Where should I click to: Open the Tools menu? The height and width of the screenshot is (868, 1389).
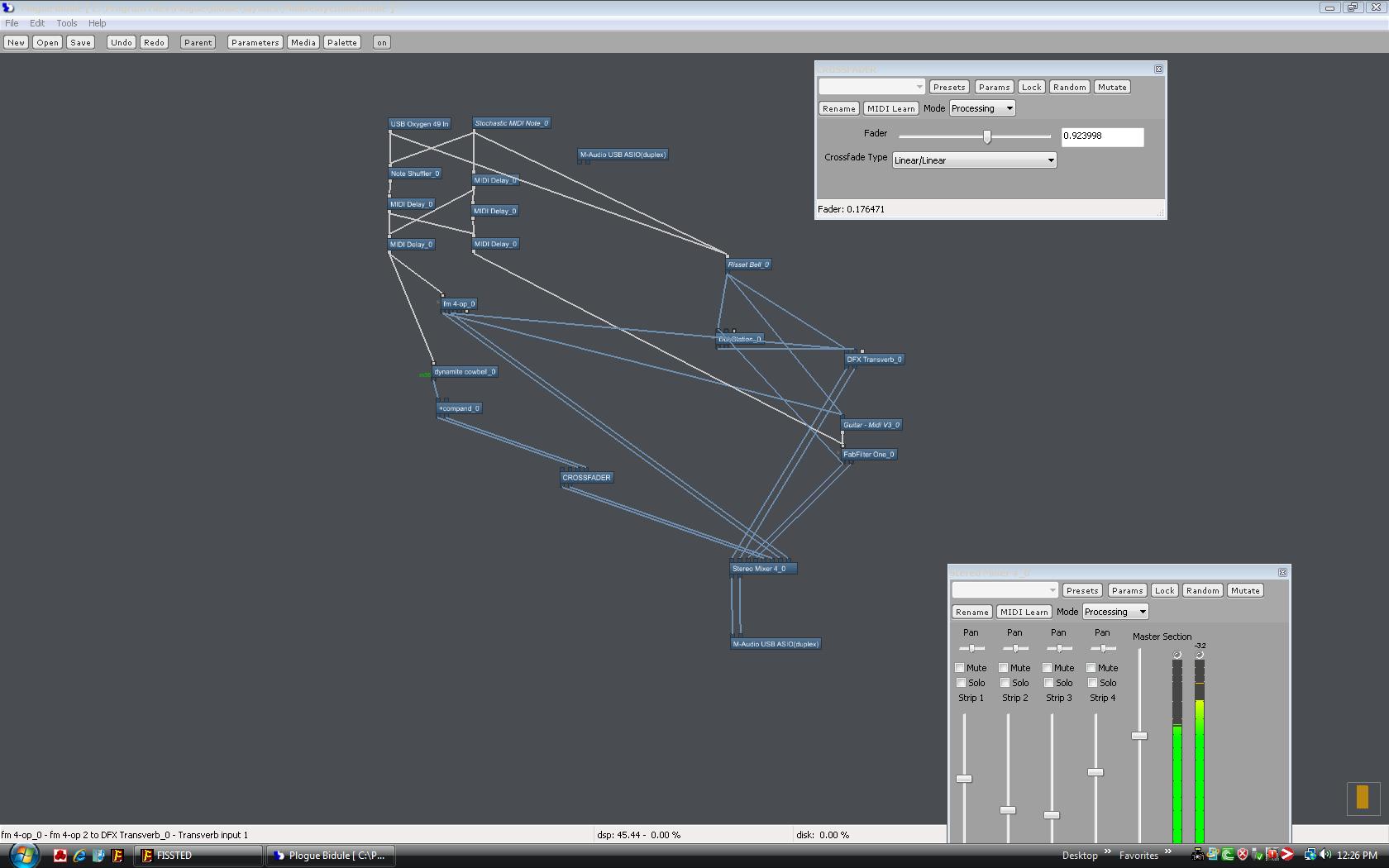66,23
